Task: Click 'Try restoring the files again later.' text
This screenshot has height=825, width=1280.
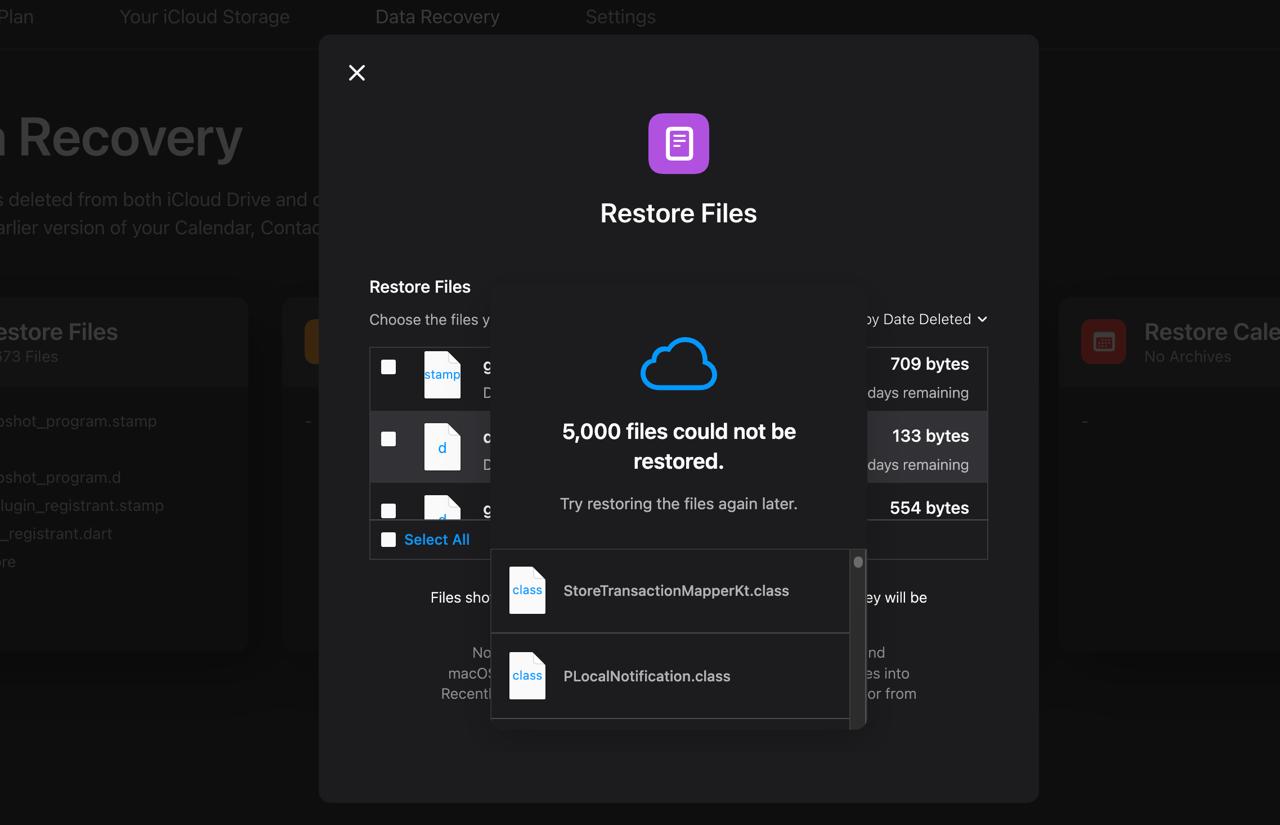Action: pos(679,504)
